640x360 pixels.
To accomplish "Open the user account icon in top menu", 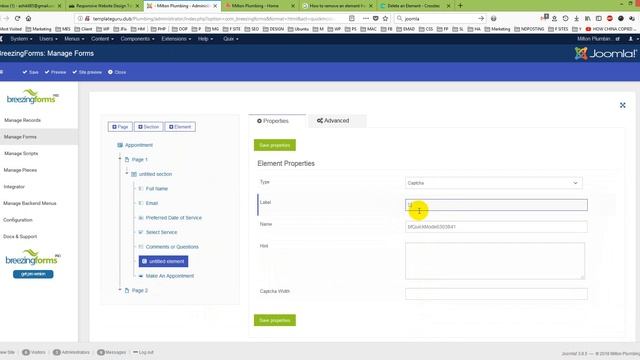I will (x=630, y=39).
